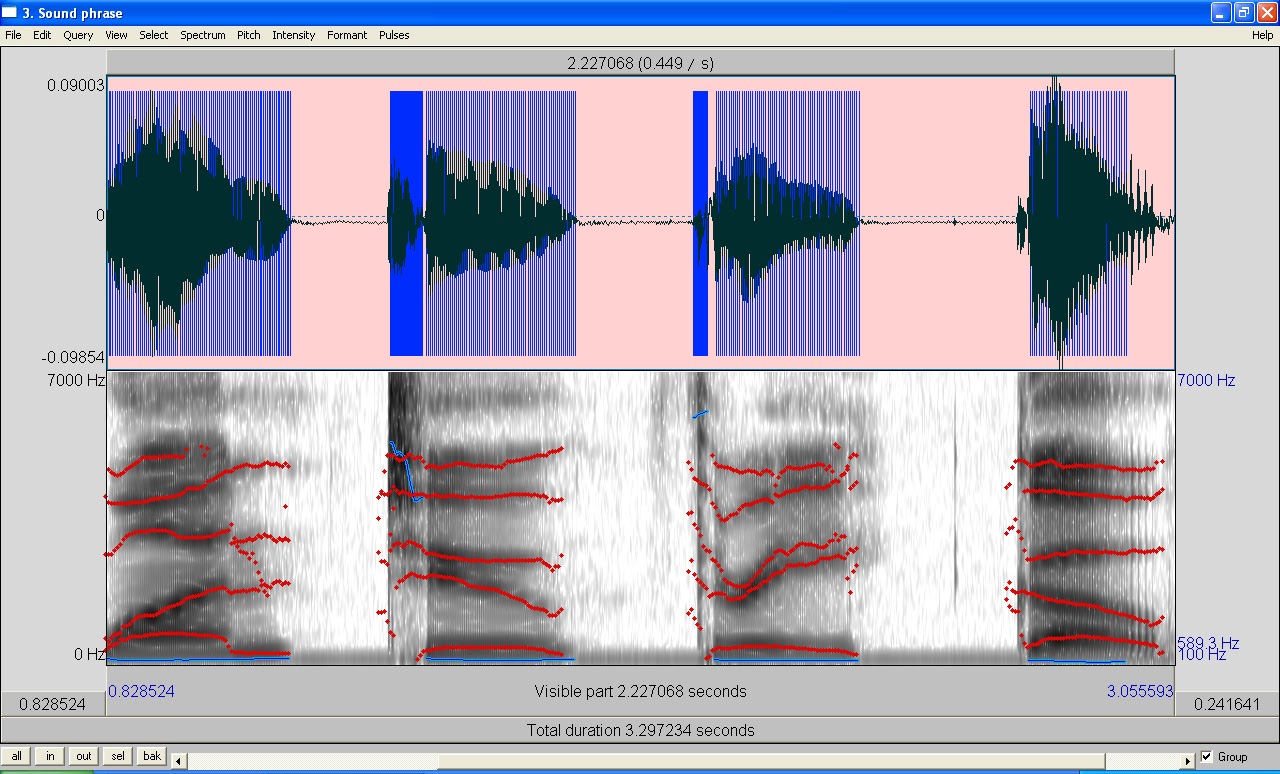Open the Intensity menu
The height and width of the screenshot is (774, 1280).
[x=293, y=35]
